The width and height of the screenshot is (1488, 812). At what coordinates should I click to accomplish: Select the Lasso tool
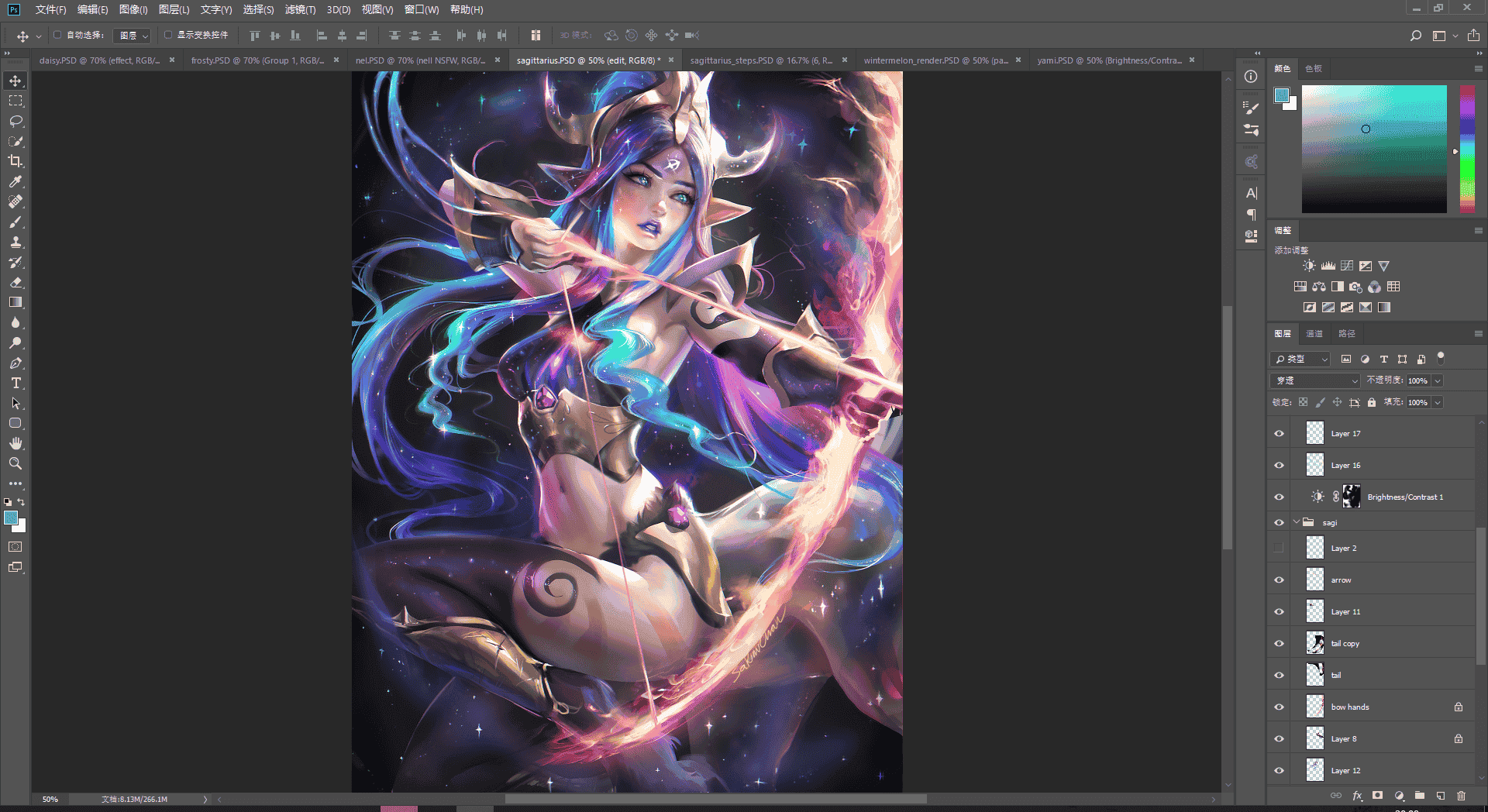[x=15, y=121]
